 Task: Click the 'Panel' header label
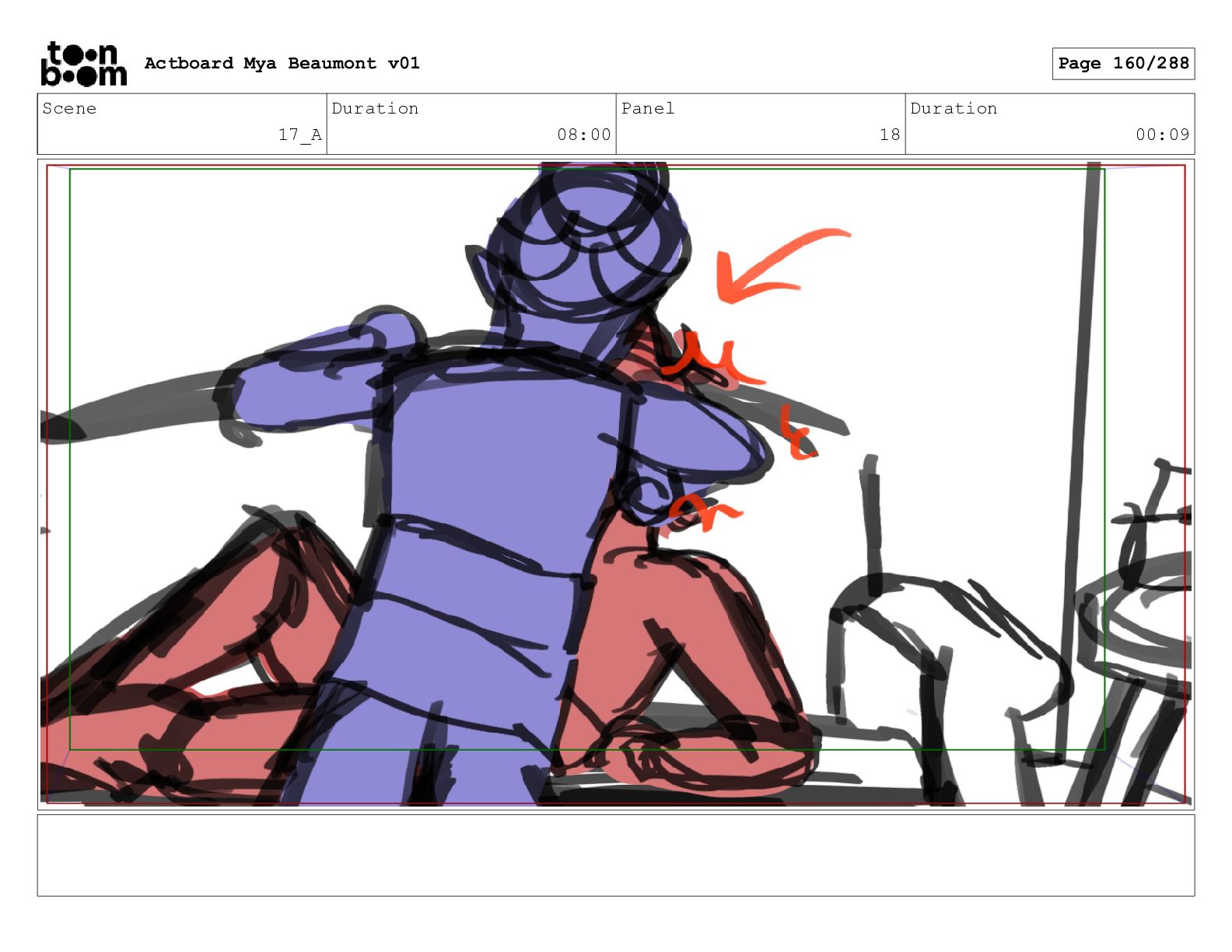pyautogui.click(x=647, y=108)
